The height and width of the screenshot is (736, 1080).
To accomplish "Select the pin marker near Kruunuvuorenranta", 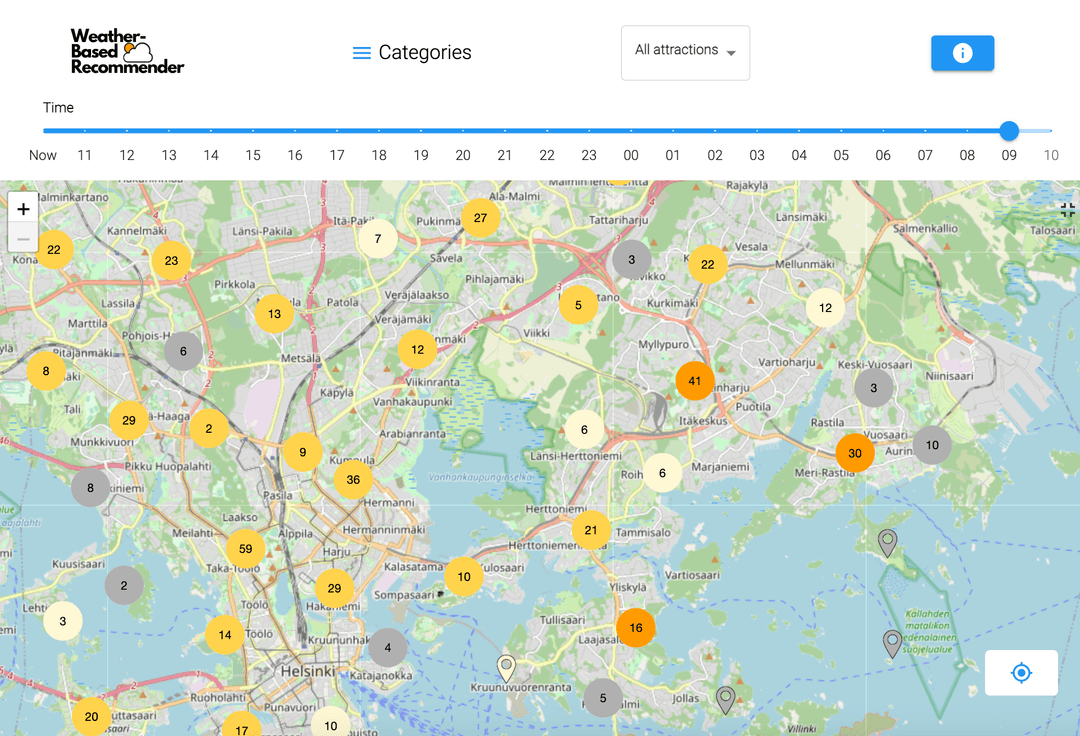I will (507, 667).
